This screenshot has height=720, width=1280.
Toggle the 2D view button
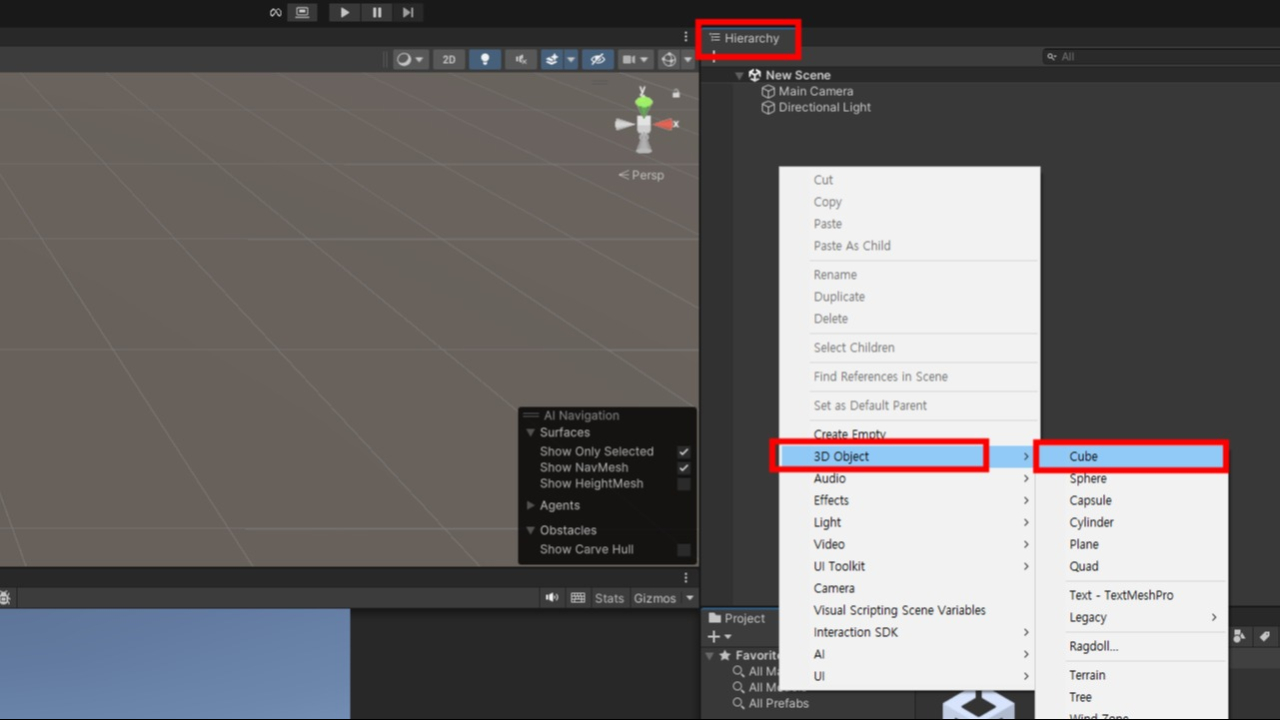[x=449, y=60]
